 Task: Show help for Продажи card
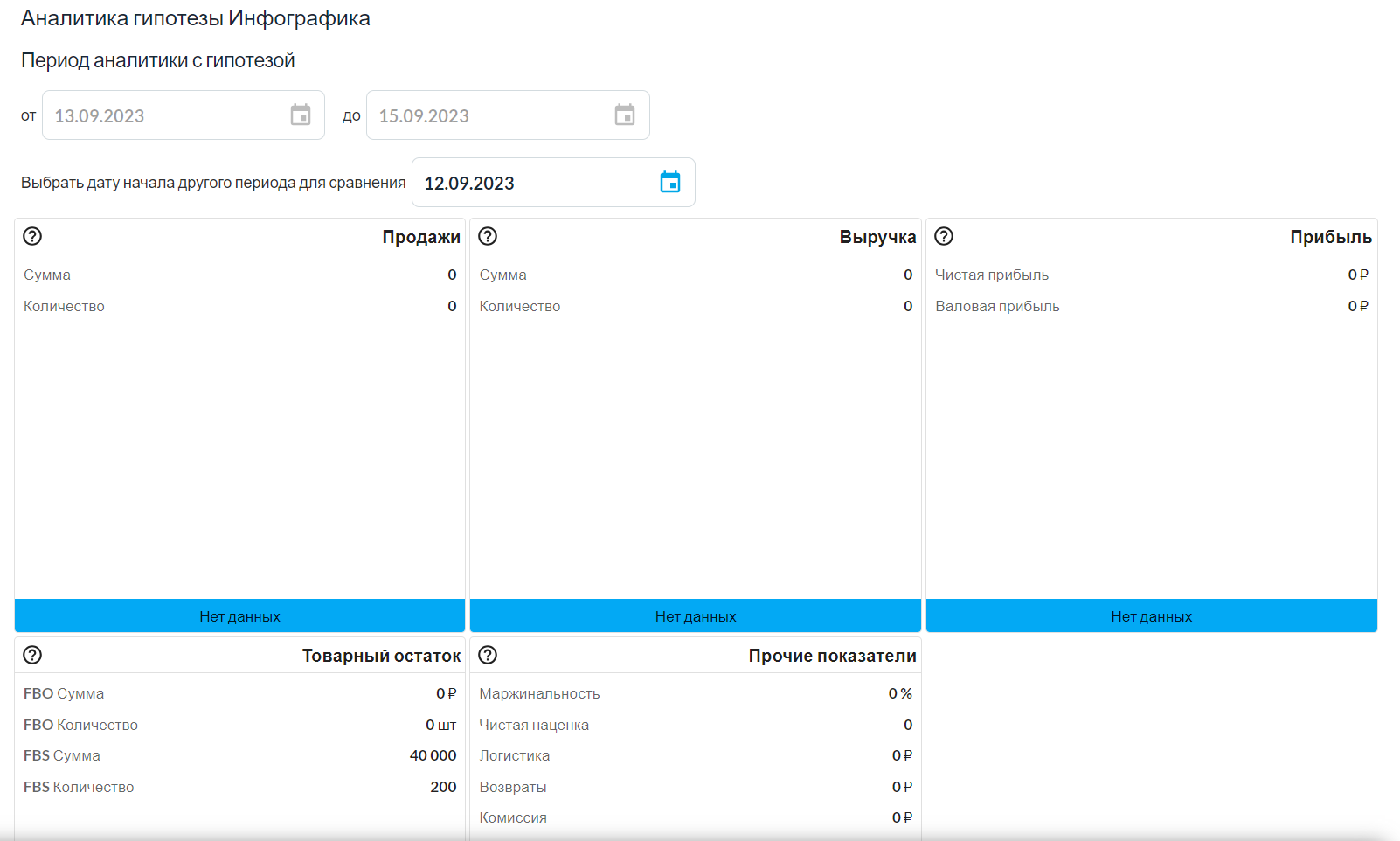[32, 236]
